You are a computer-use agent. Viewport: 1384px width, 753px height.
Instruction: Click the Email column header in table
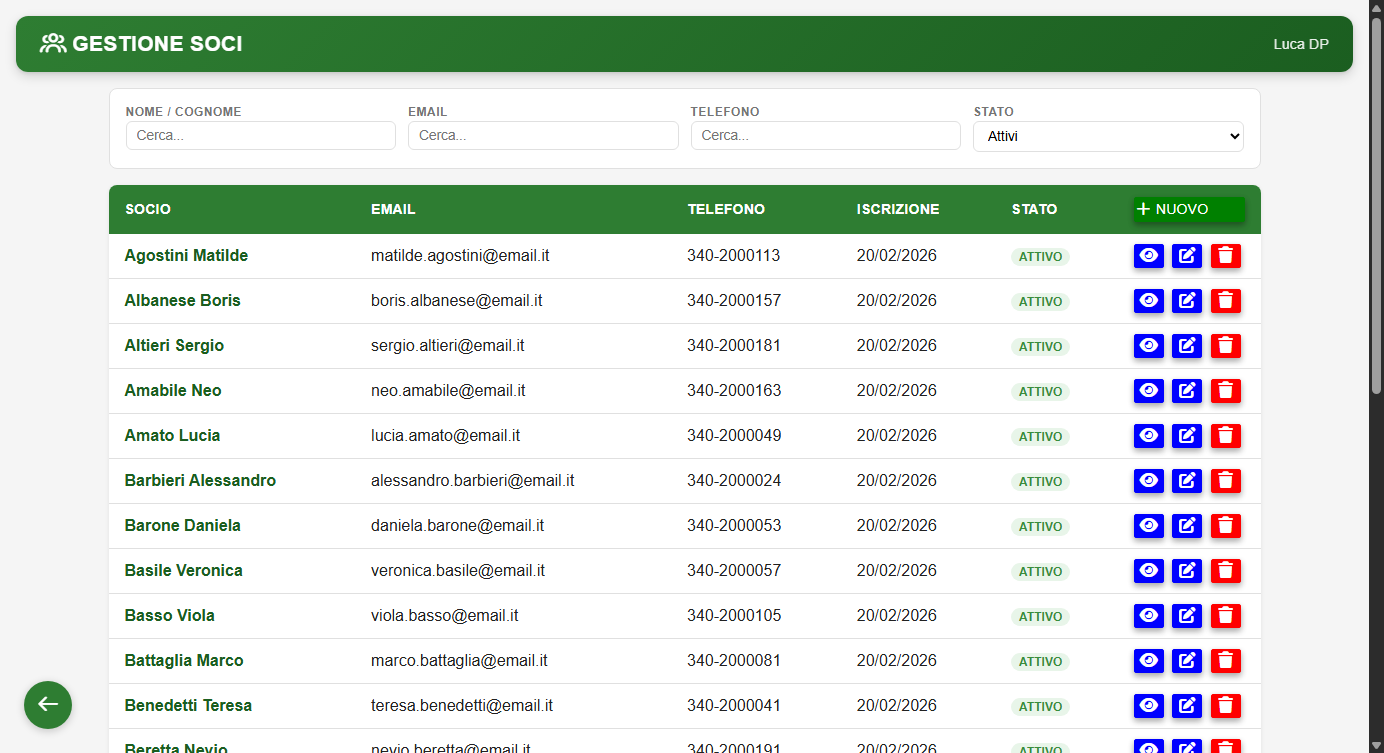tap(393, 209)
